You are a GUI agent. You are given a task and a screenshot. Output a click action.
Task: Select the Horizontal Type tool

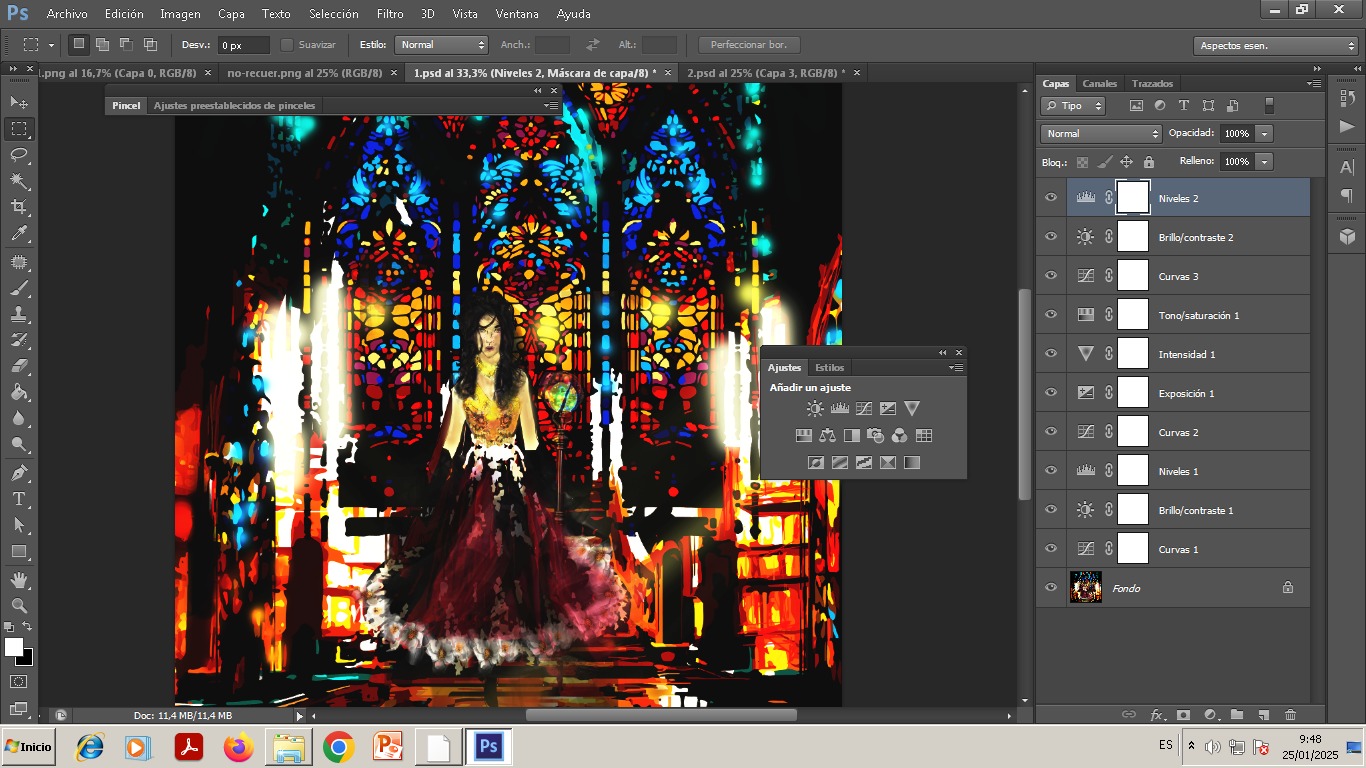point(19,498)
